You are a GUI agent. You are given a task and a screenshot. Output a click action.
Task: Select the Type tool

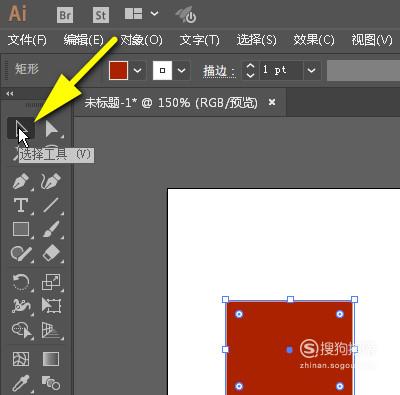click(x=21, y=205)
